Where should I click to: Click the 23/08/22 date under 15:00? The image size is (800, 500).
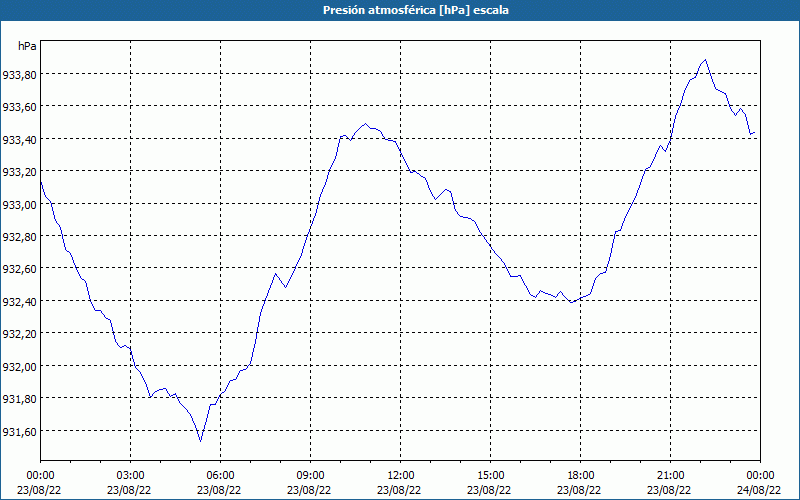pos(489,490)
